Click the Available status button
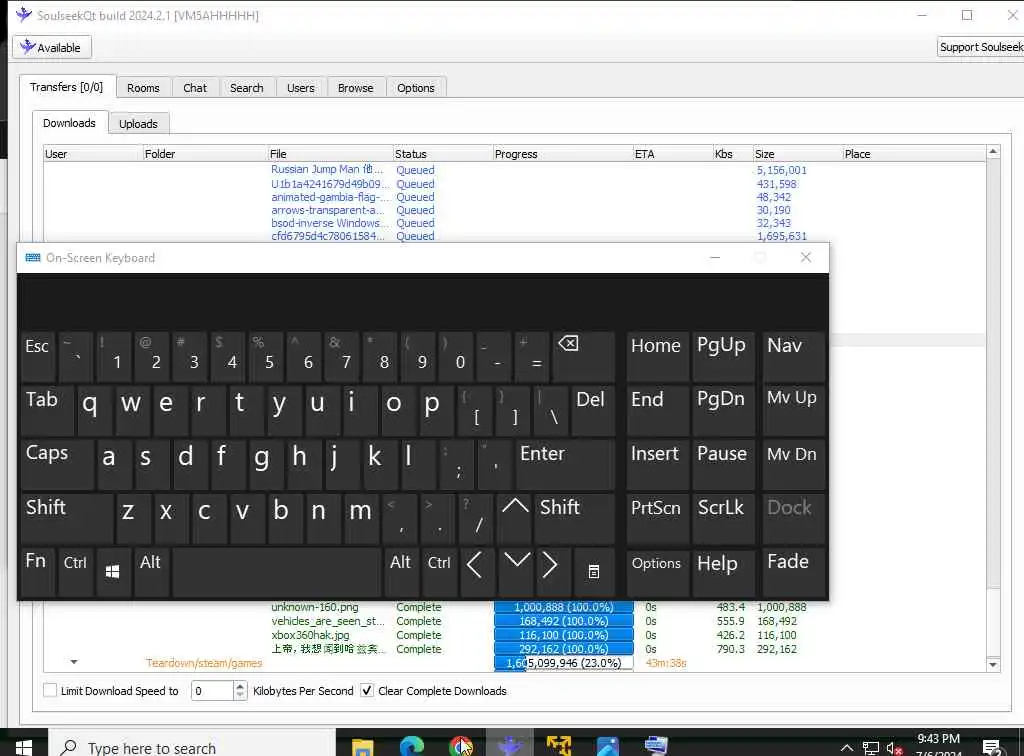Image resolution: width=1024 pixels, height=756 pixels. click(52, 48)
